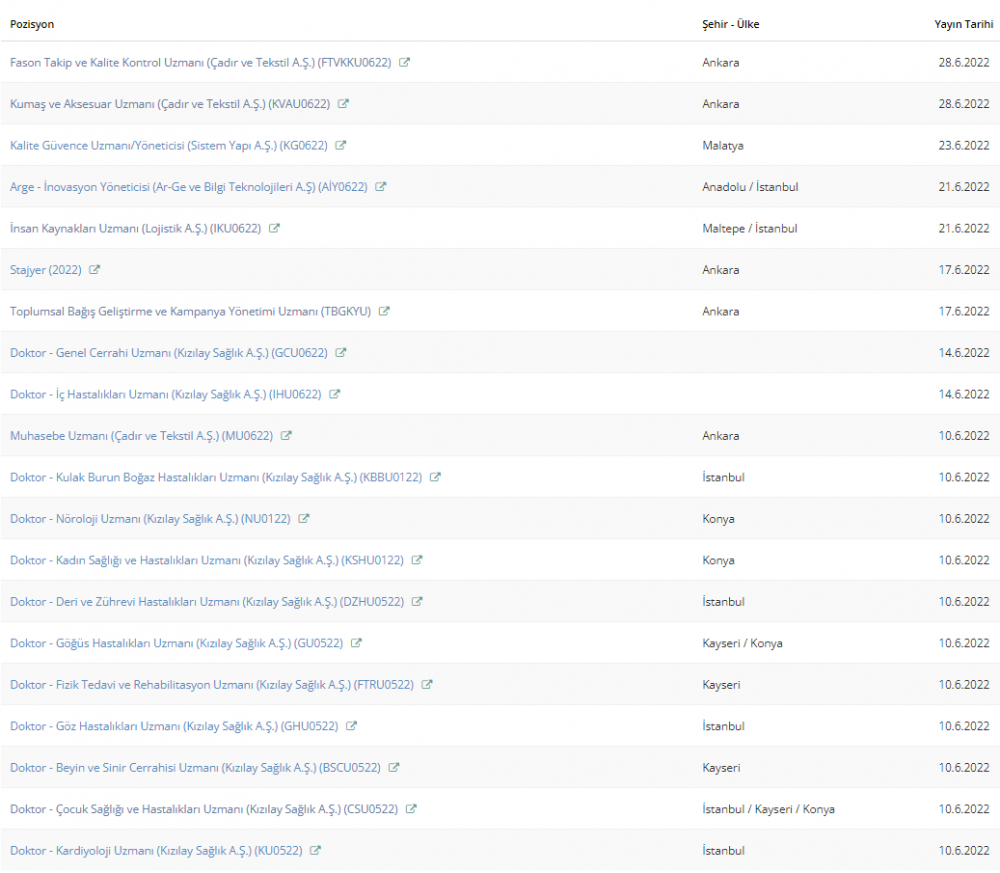
Task: Click the Yayın Tarihi column header
Action: (x=964, y=24)
